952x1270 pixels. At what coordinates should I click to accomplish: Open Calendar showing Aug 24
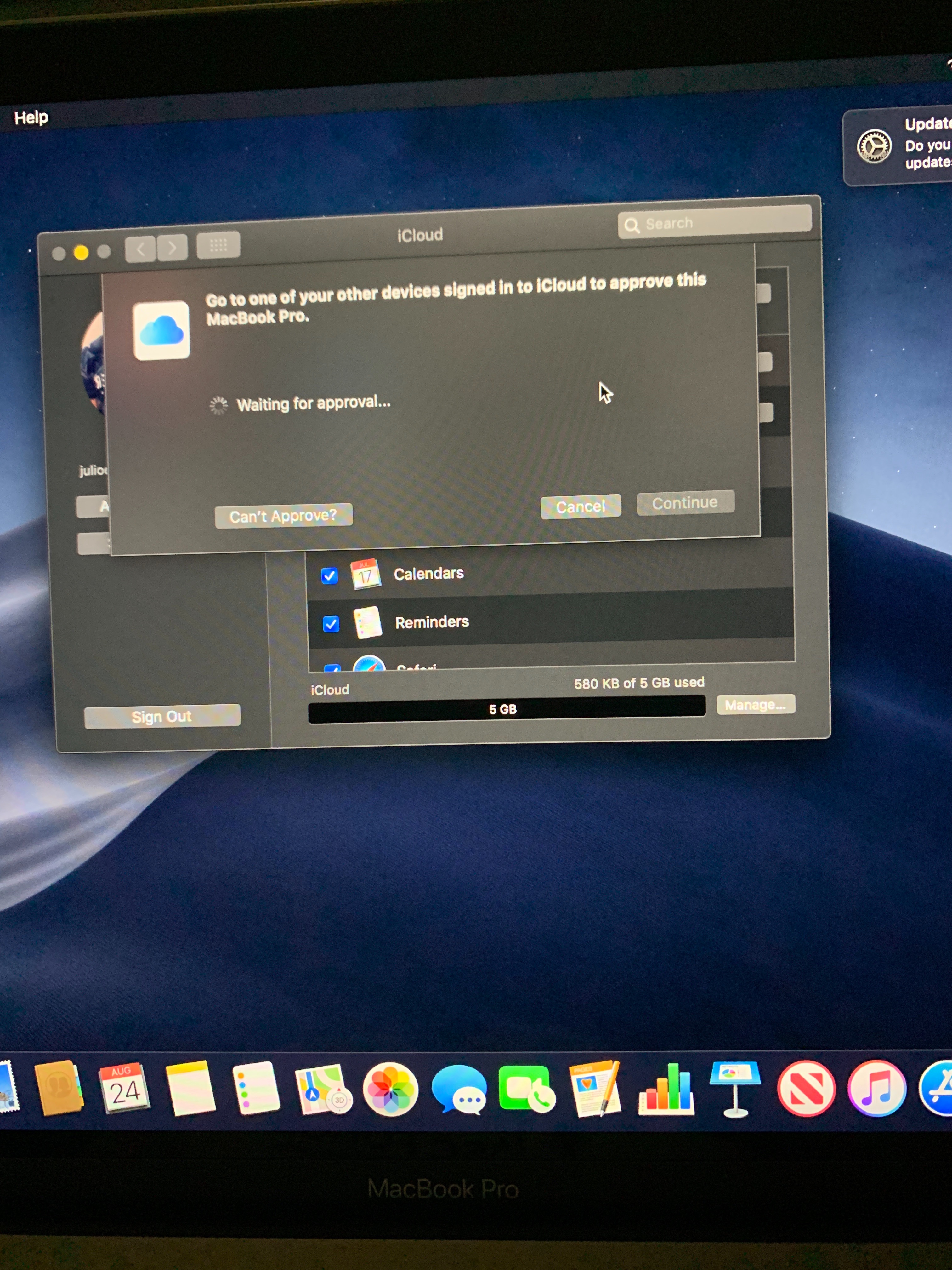[124, 1088]
